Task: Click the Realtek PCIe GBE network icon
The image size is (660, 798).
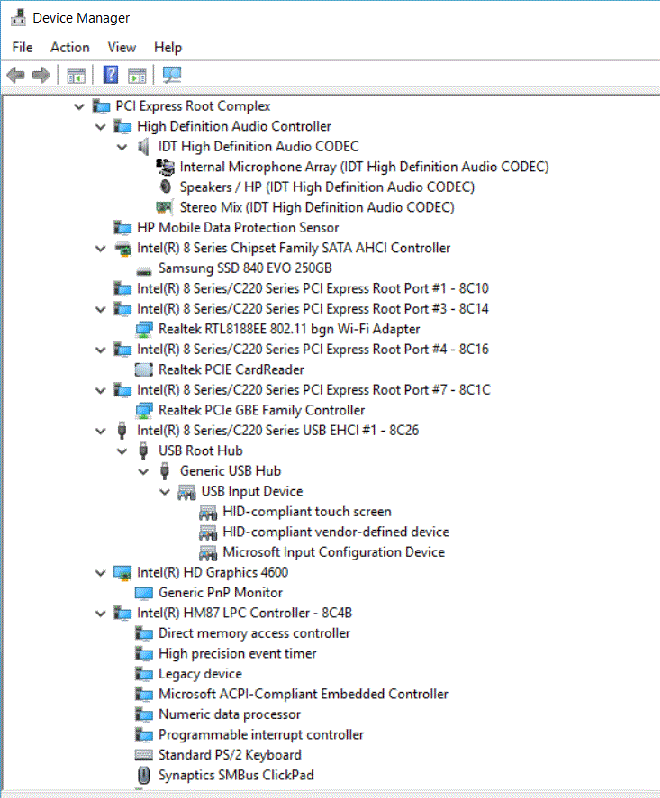Action: pyautogui.click(x=144, y=410)
